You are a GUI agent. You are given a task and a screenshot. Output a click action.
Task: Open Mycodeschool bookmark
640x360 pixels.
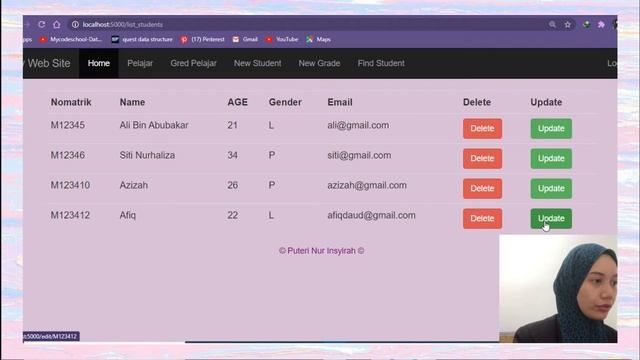71,40
